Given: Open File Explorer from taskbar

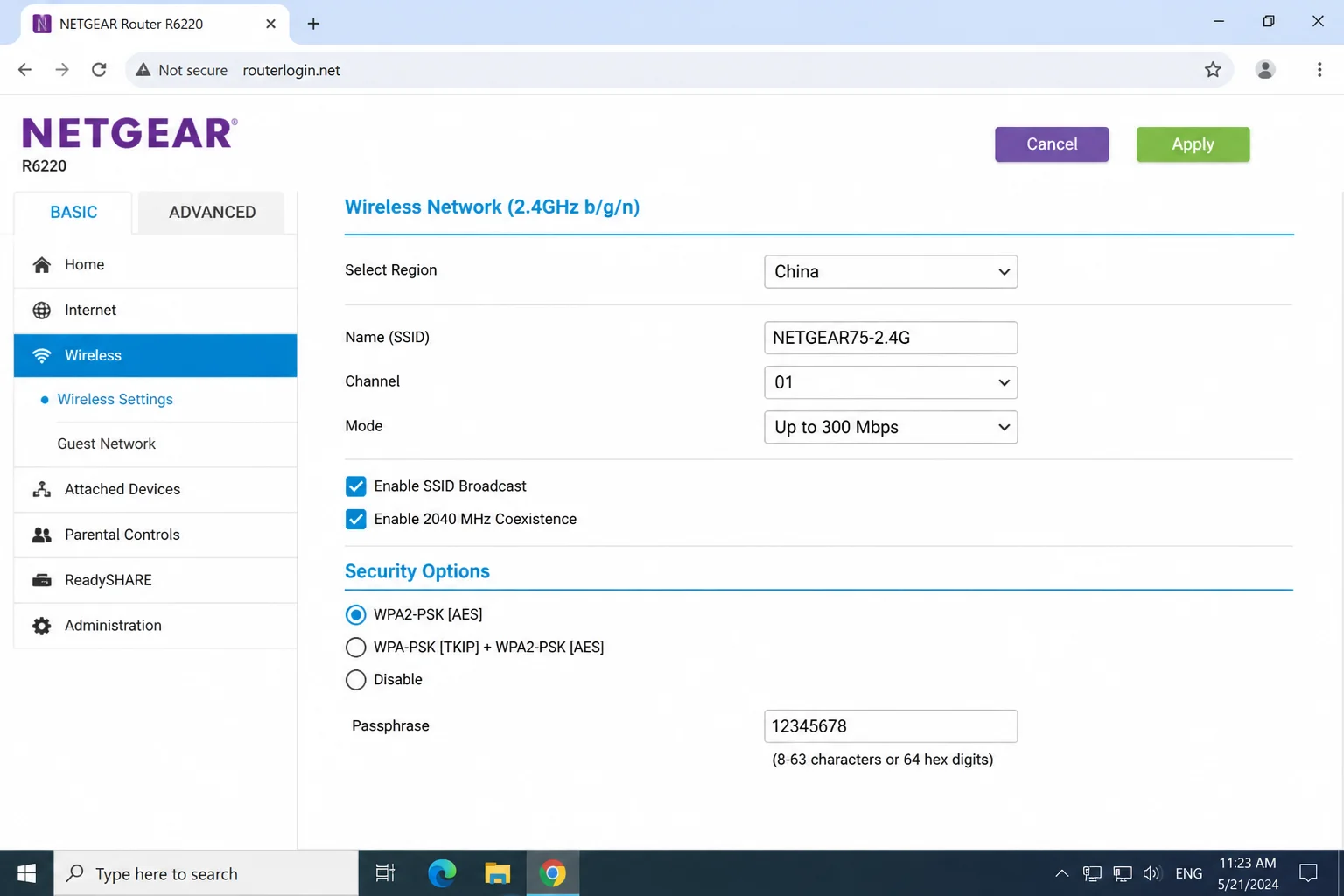Looking at the screenshot, I should [497, 873].
